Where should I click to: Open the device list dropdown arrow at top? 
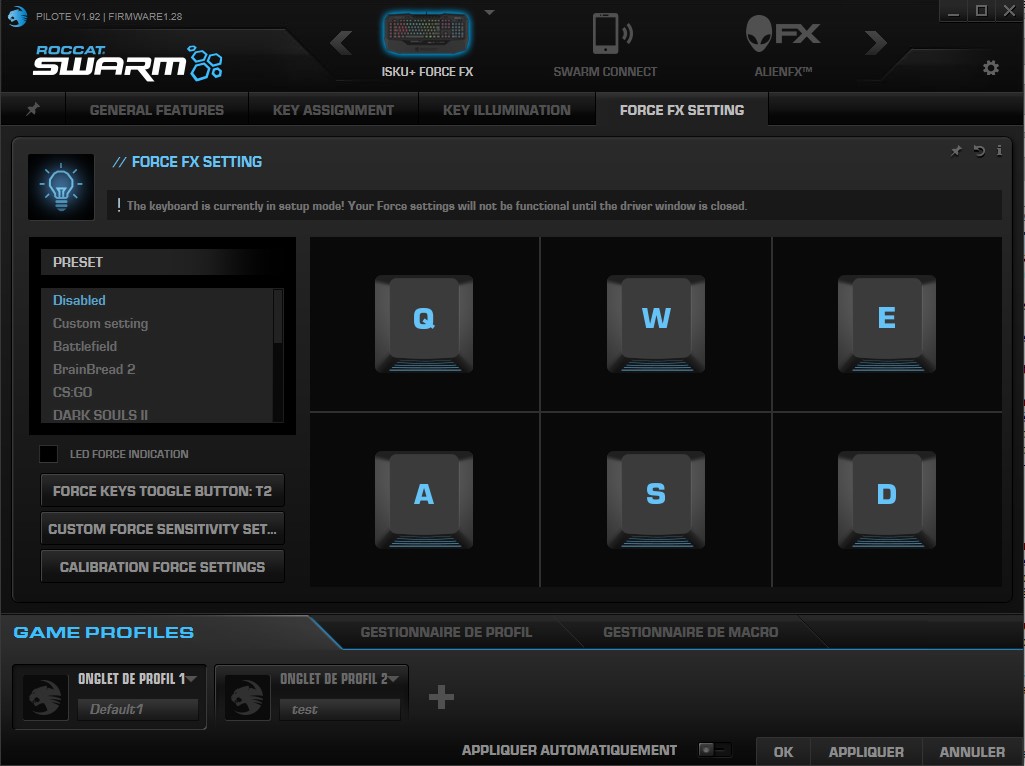point(489,13)
